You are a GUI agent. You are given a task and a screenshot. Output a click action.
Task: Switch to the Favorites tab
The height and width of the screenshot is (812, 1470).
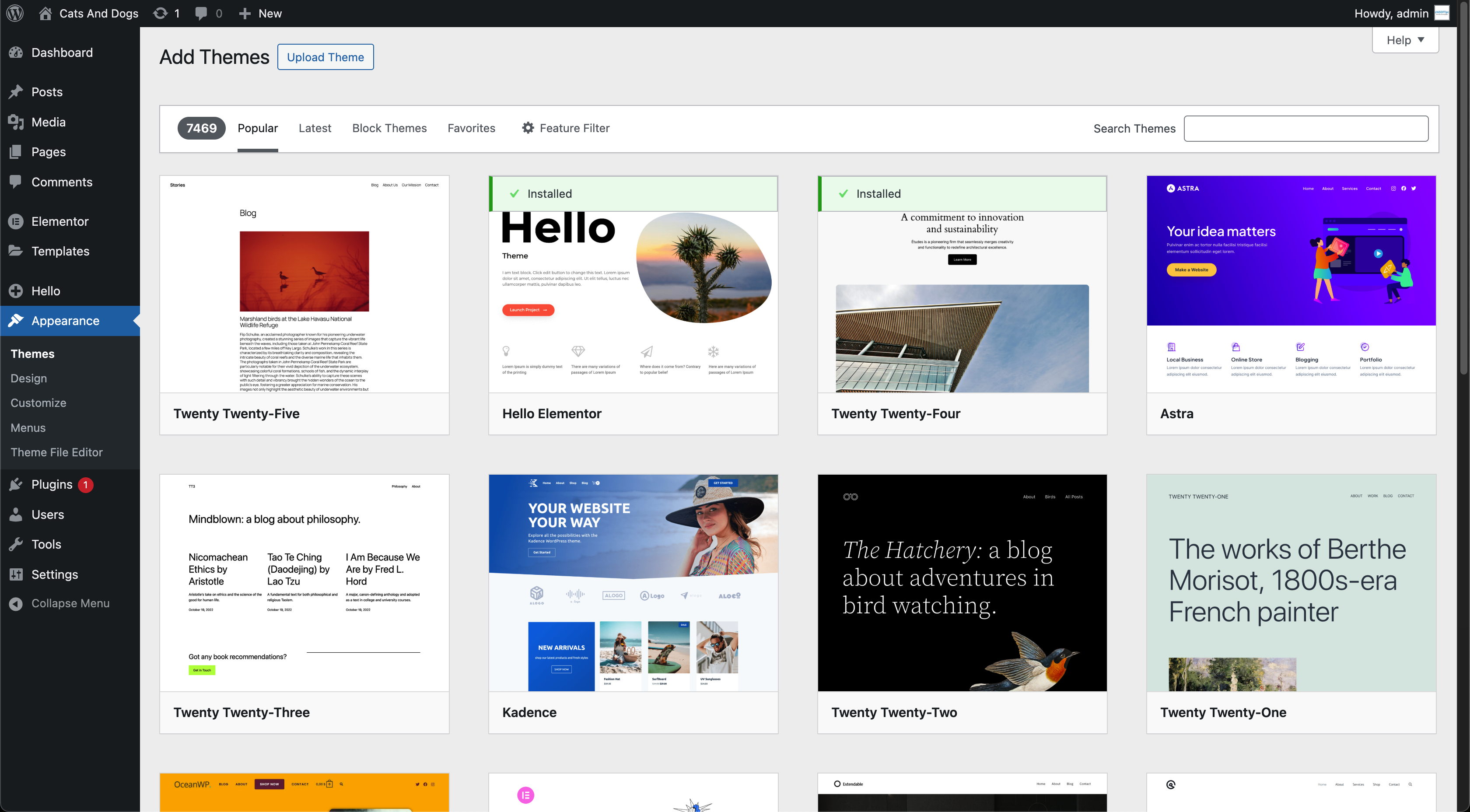471,128
